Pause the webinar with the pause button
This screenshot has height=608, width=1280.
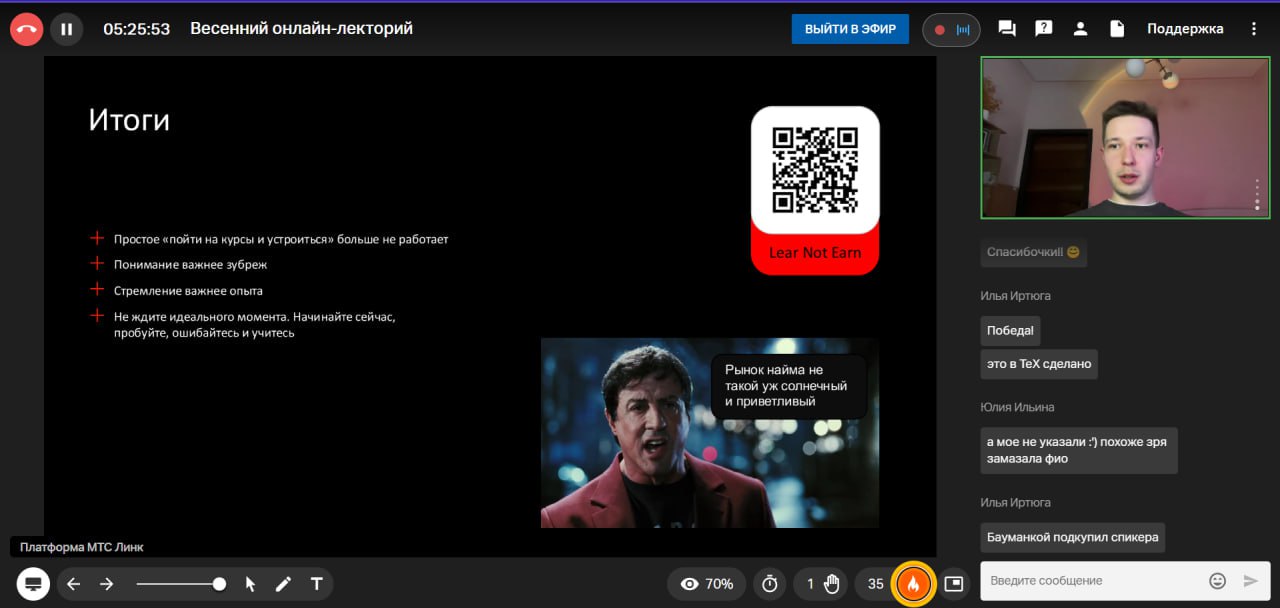point(67,29)
